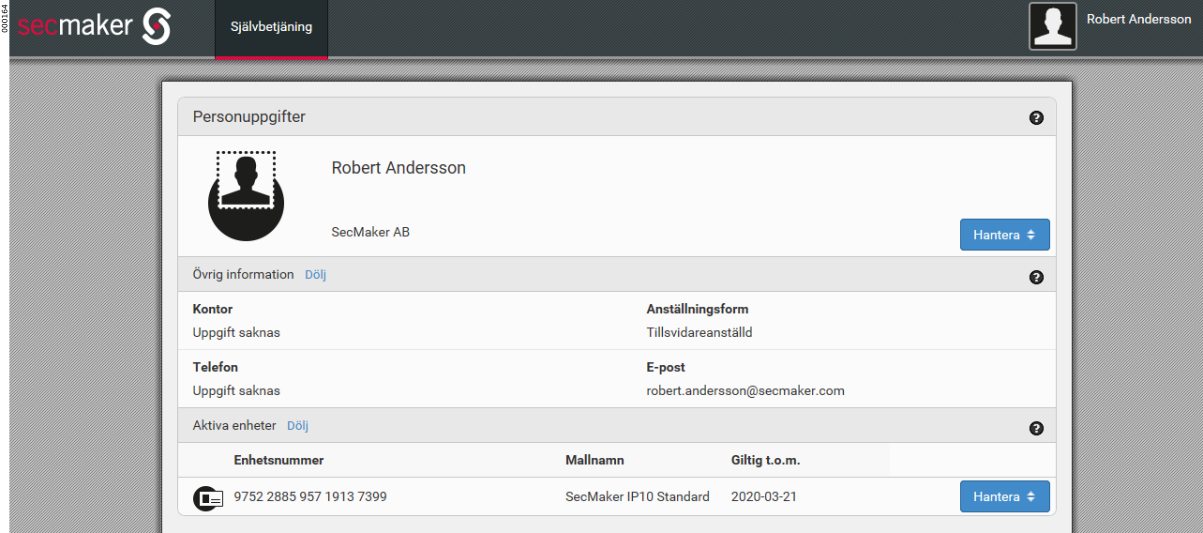Click the robert.andersson@secmaker.com email
The image size is (1203, 533).
pyautogui.click(x=745, y=391)
